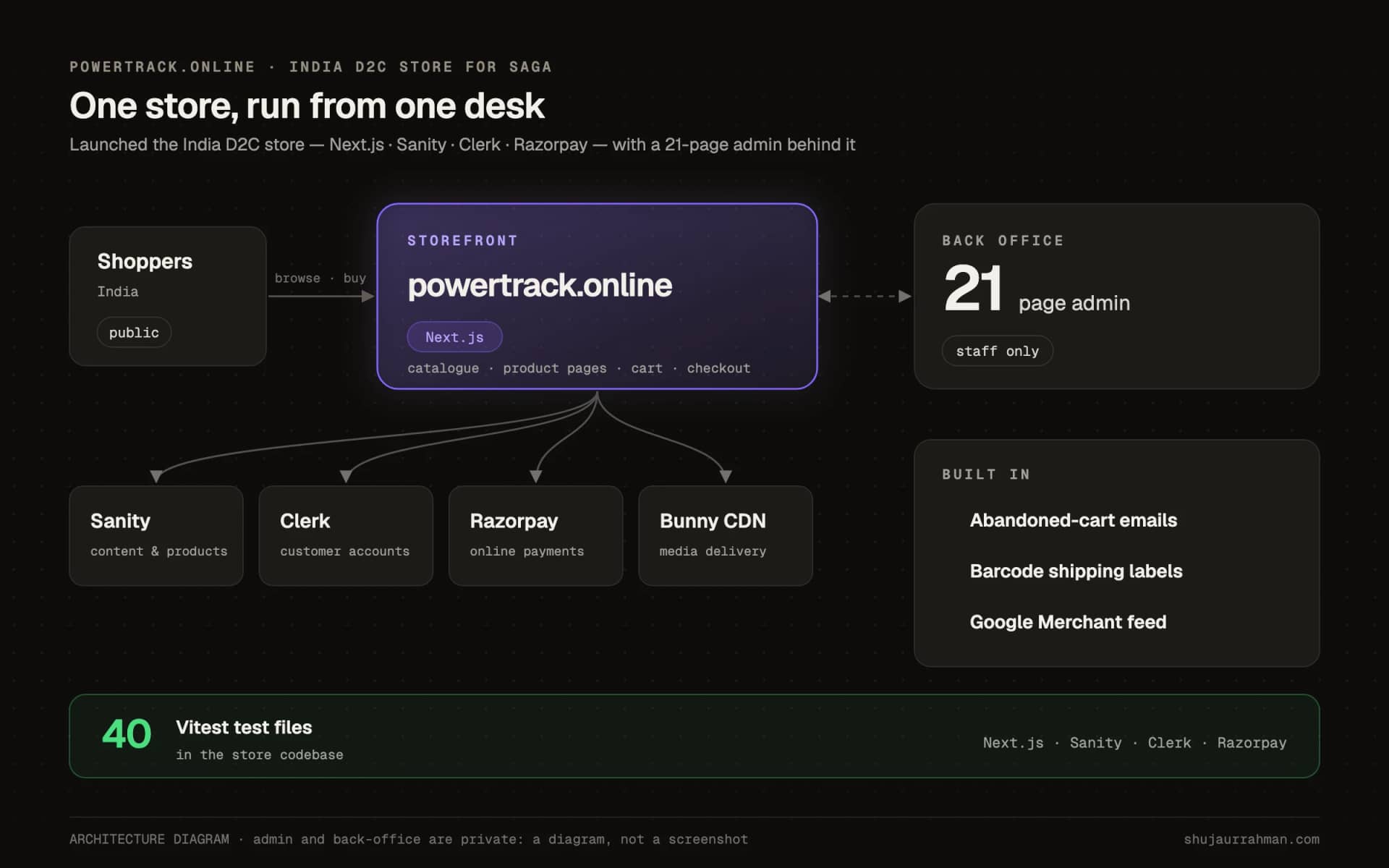The width and height of the screenshot is (1389, 868).
Task: Click the 'BUILT IN' heading
Action: [986, 475]
